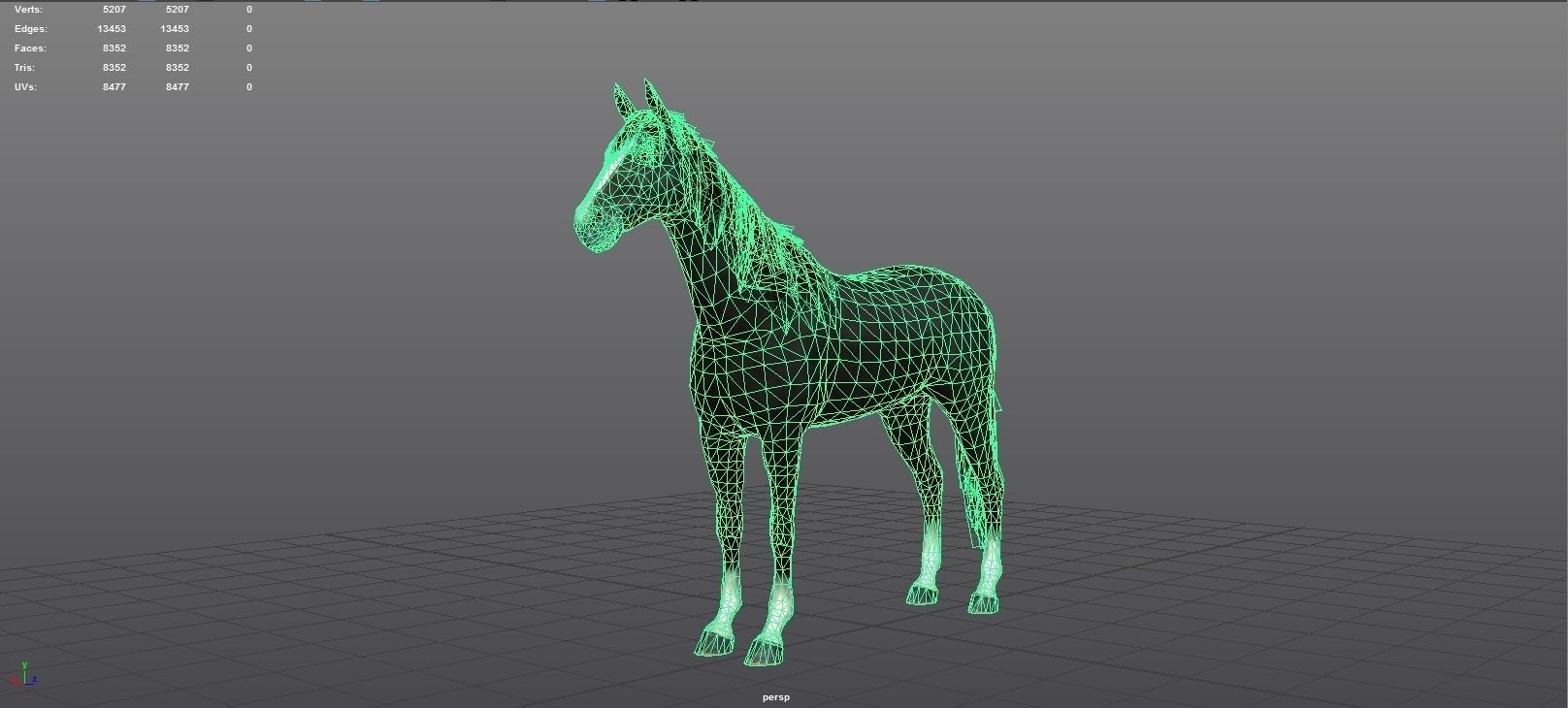1568x708 pixels.
Task: Click the 0 value in the UVs row
Action: (x=249, y=87)
